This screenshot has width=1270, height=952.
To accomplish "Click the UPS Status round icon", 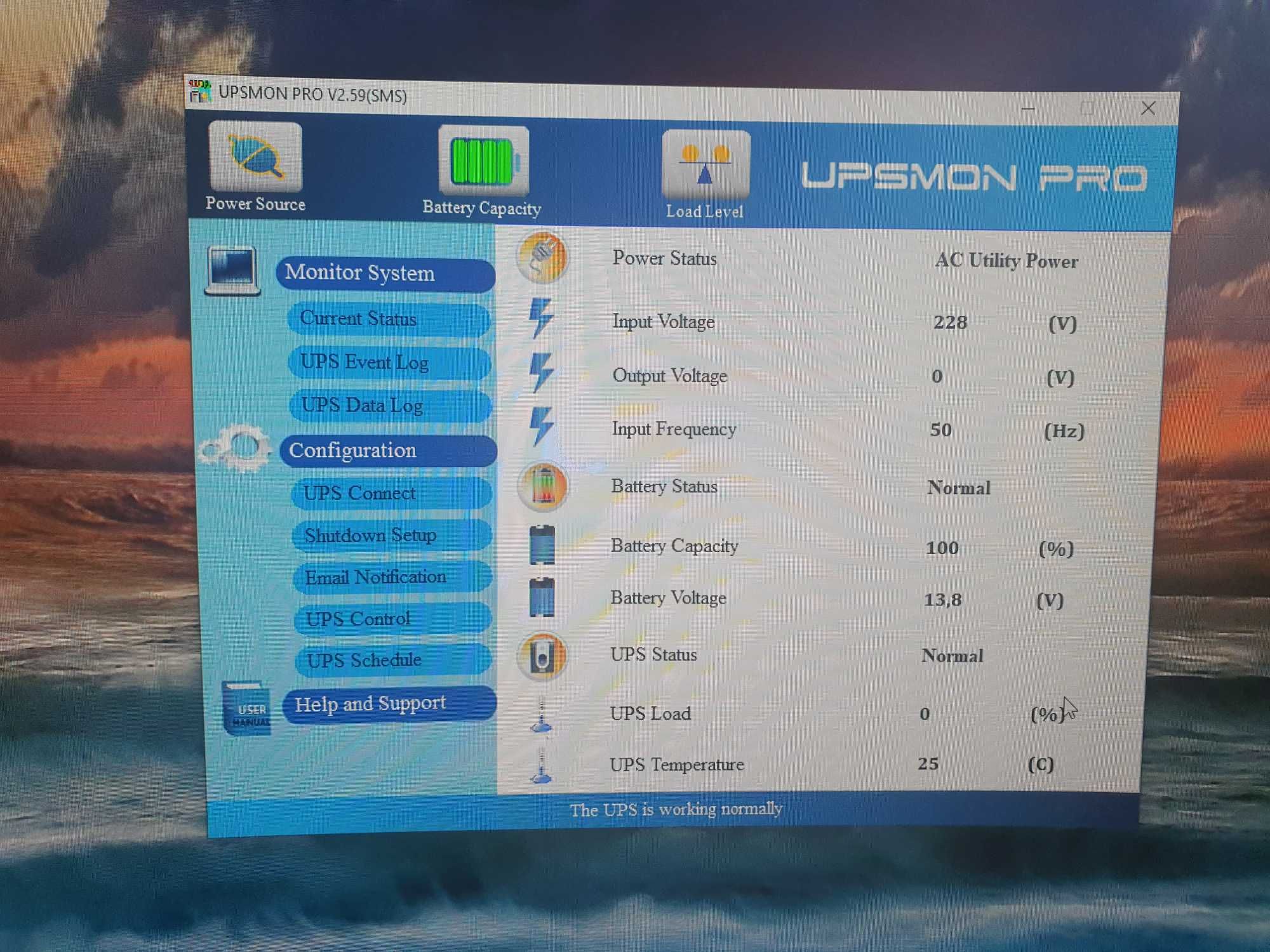I will tap(542, 656).
